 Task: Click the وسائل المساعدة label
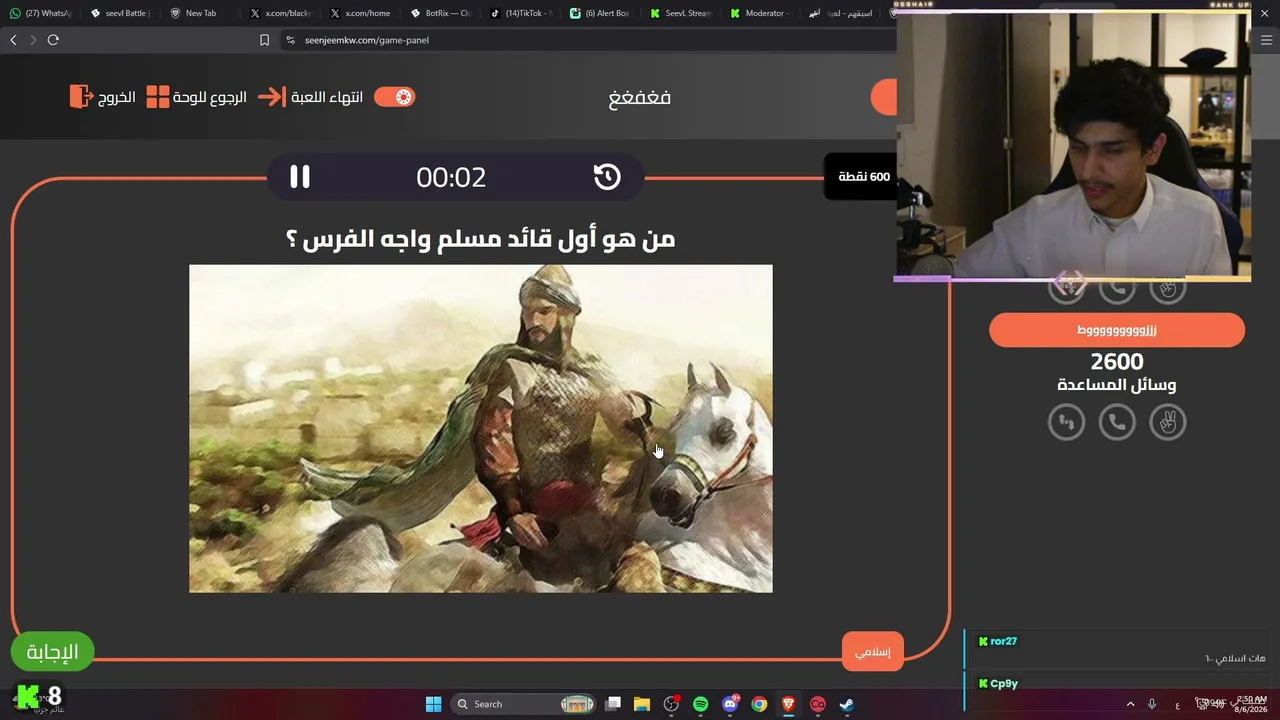pyautogui.click(x=1117, y=385)
